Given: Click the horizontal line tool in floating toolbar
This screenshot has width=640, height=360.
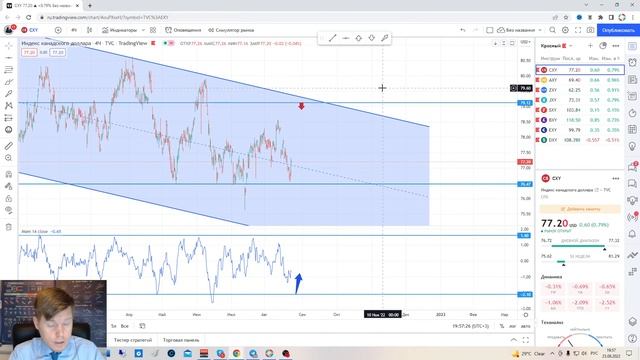Looking at the screenshot, I should [346, 38].
